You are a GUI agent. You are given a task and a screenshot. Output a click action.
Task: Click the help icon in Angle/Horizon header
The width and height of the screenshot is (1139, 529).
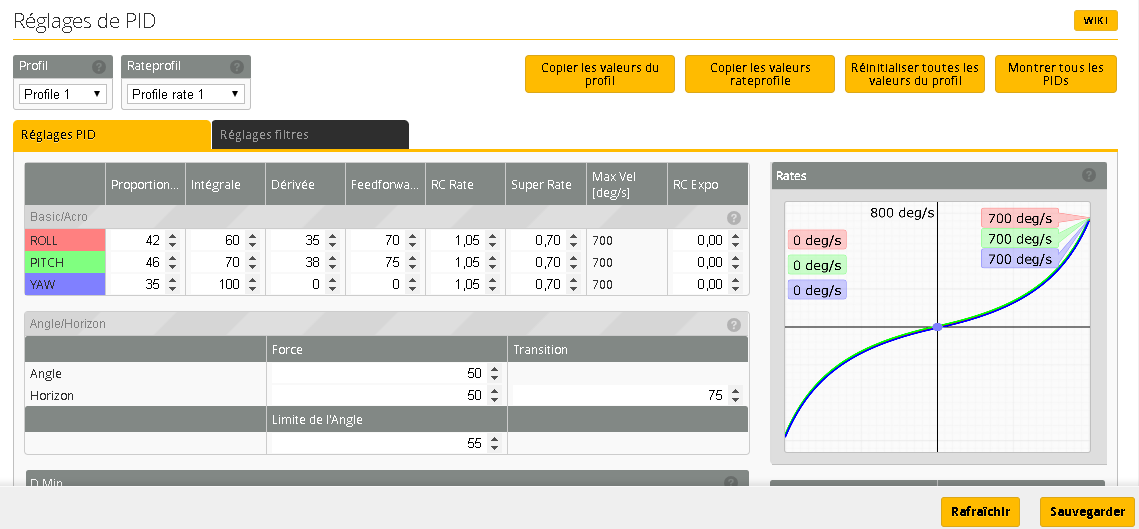(733, 324)
